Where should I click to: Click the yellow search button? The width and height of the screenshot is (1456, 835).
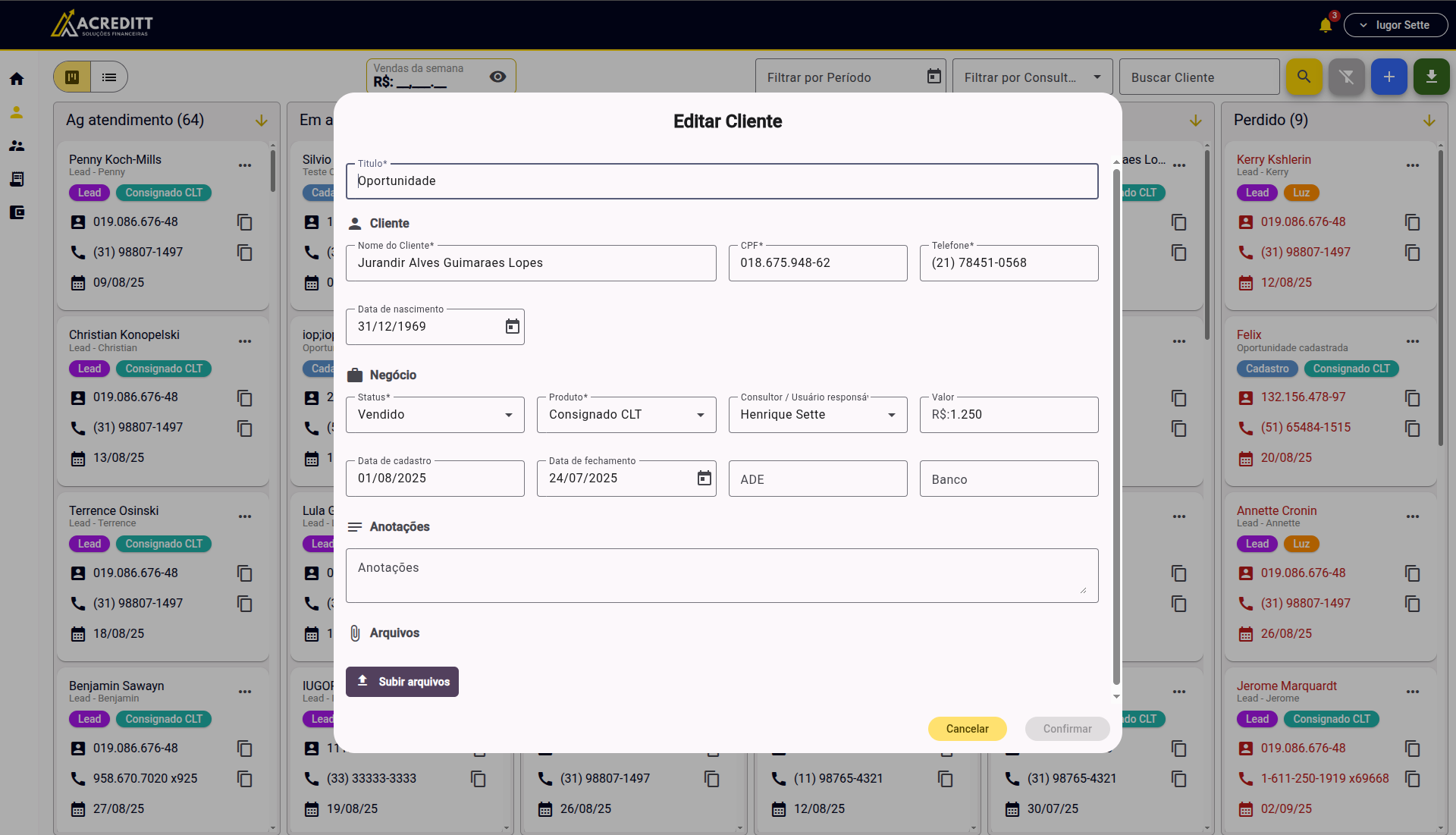1304,77
